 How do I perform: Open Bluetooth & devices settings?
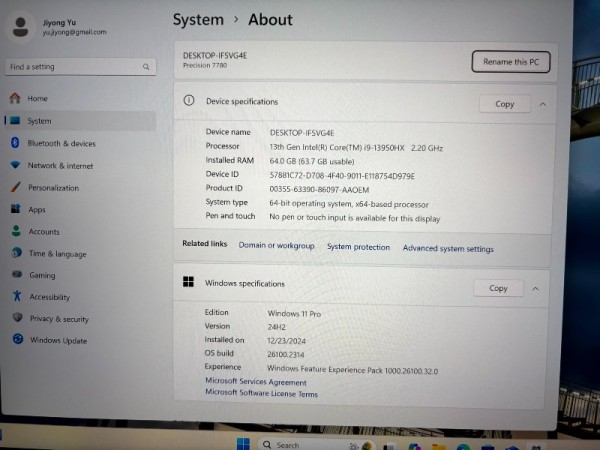(61, 143)
